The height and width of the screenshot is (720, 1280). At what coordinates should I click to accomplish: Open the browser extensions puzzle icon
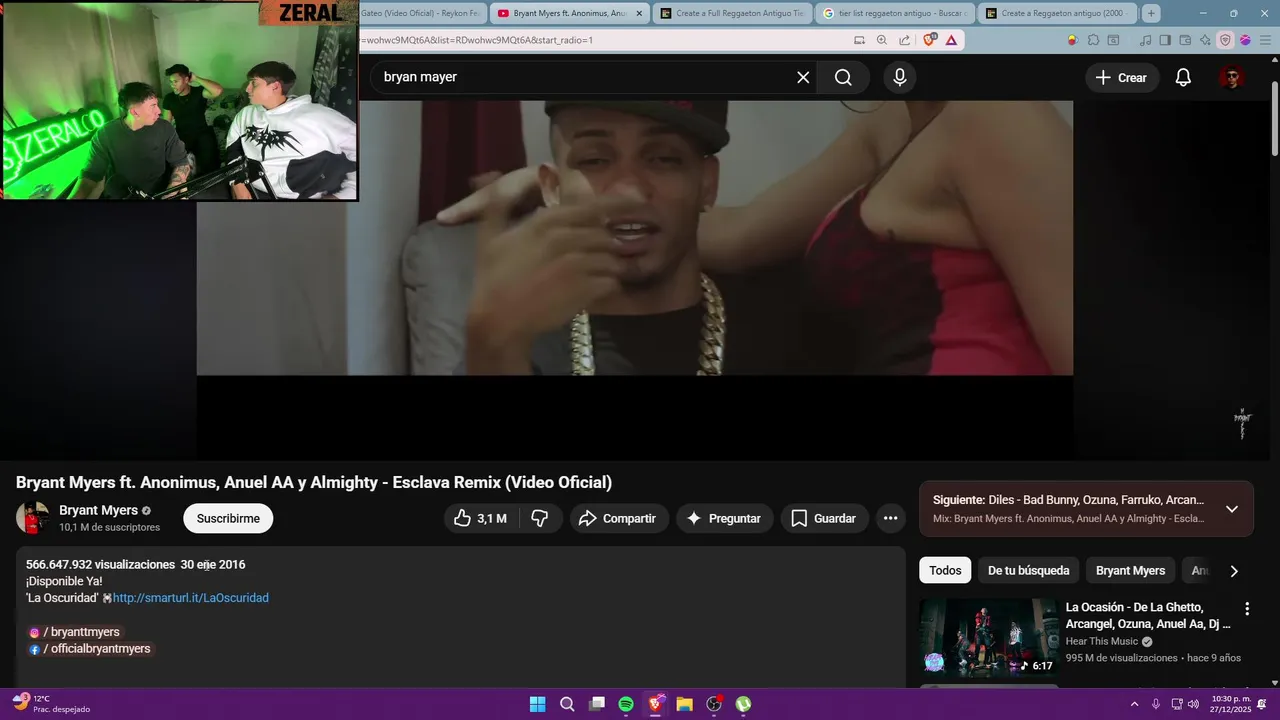[1093, 40]
